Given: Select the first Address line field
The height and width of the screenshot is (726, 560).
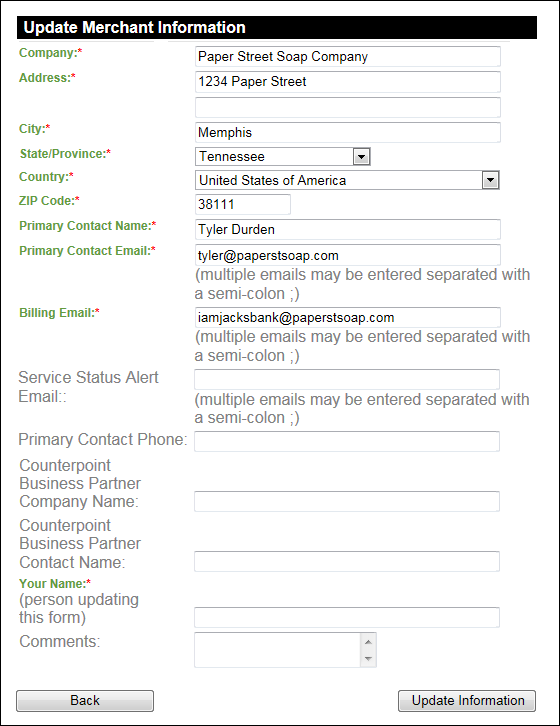Looking at the screenshot, I should 347,81.
